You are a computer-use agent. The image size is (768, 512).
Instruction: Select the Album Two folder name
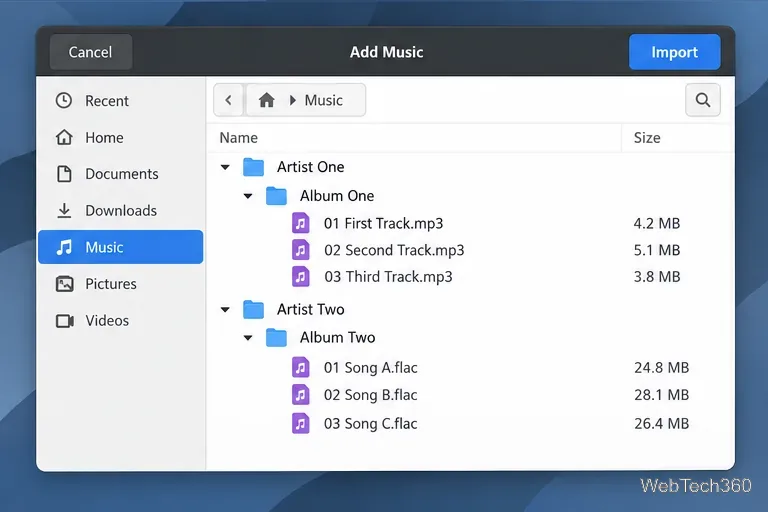[337, 338]
